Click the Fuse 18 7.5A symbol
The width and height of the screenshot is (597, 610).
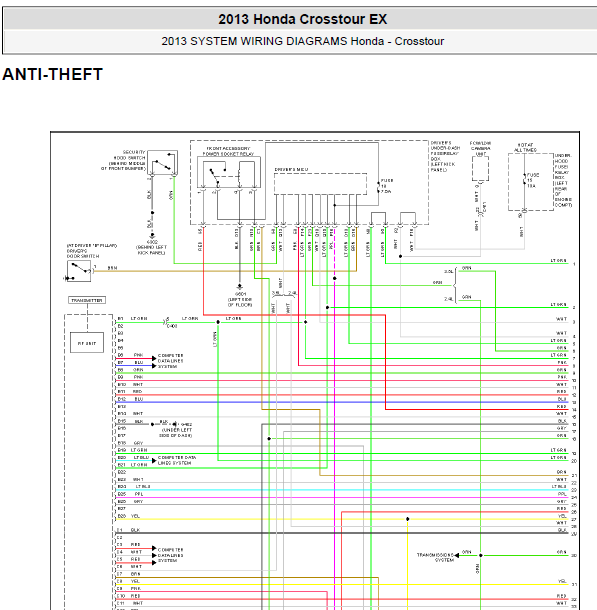378,187
